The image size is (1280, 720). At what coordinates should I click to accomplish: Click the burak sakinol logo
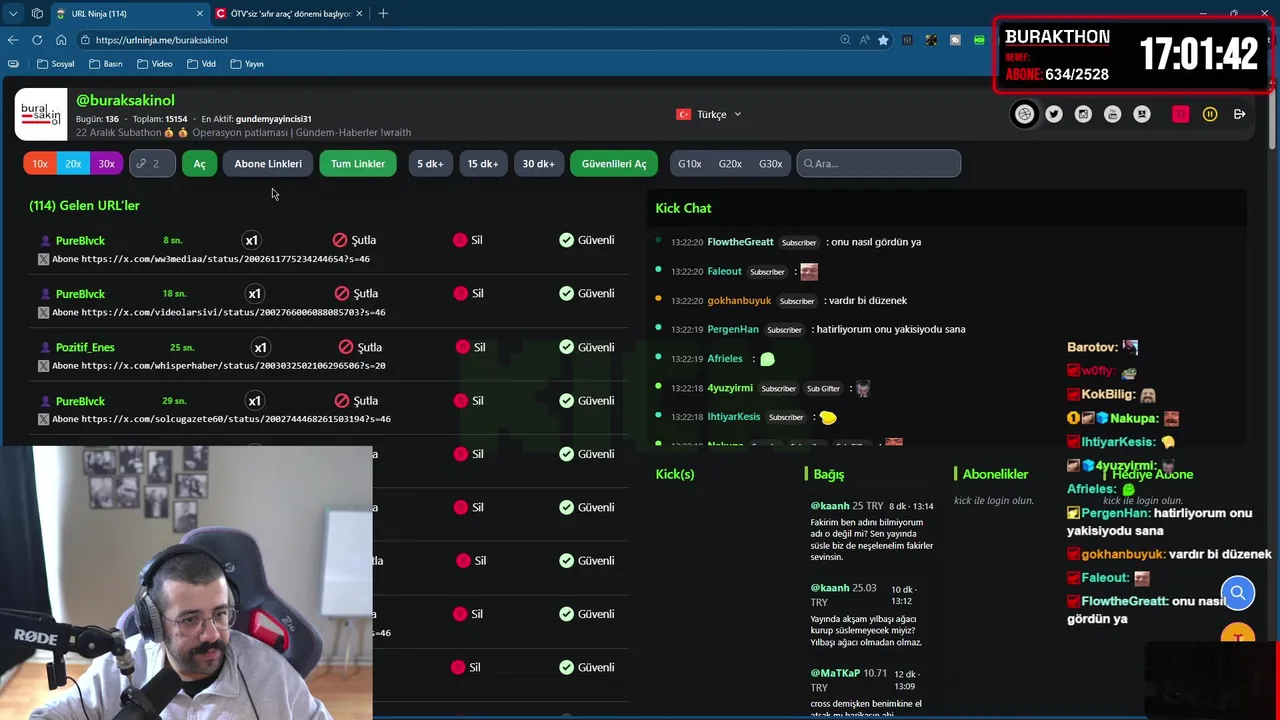pos(41,114)
